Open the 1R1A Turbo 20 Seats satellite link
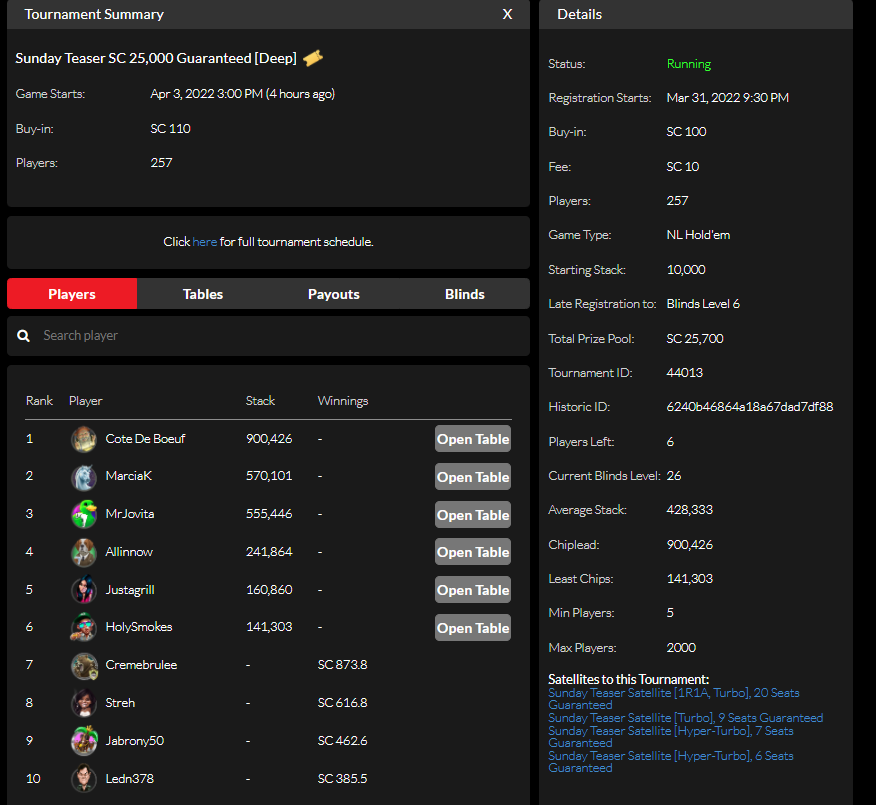Viewport: 876px width, 805px height. 673,699
